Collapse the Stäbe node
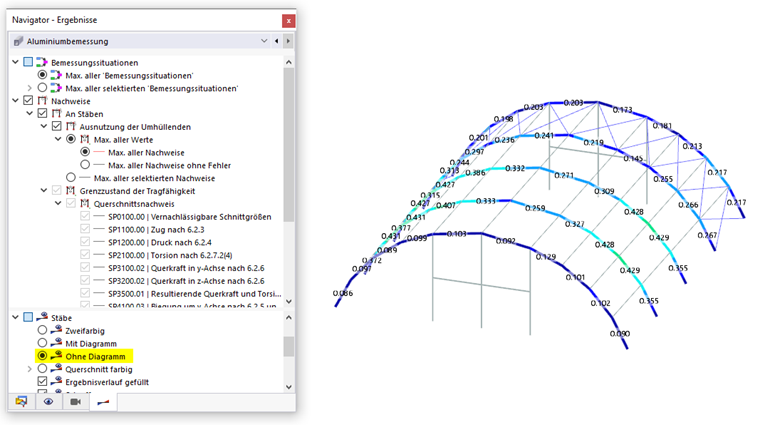The width and height of the screenshot is (760, 425). coord(16,317)
